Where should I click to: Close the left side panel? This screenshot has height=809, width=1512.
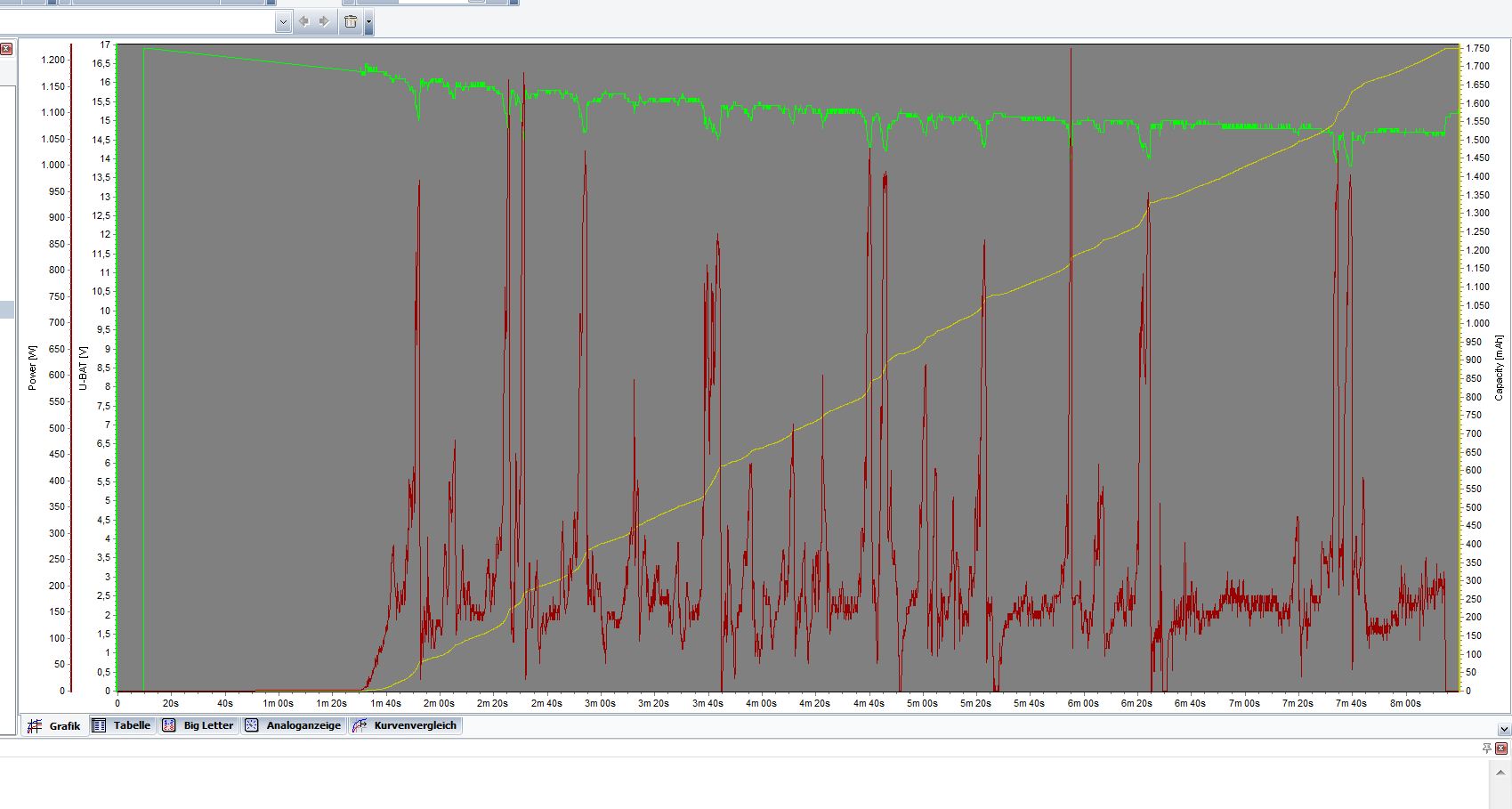pos(6,49)
